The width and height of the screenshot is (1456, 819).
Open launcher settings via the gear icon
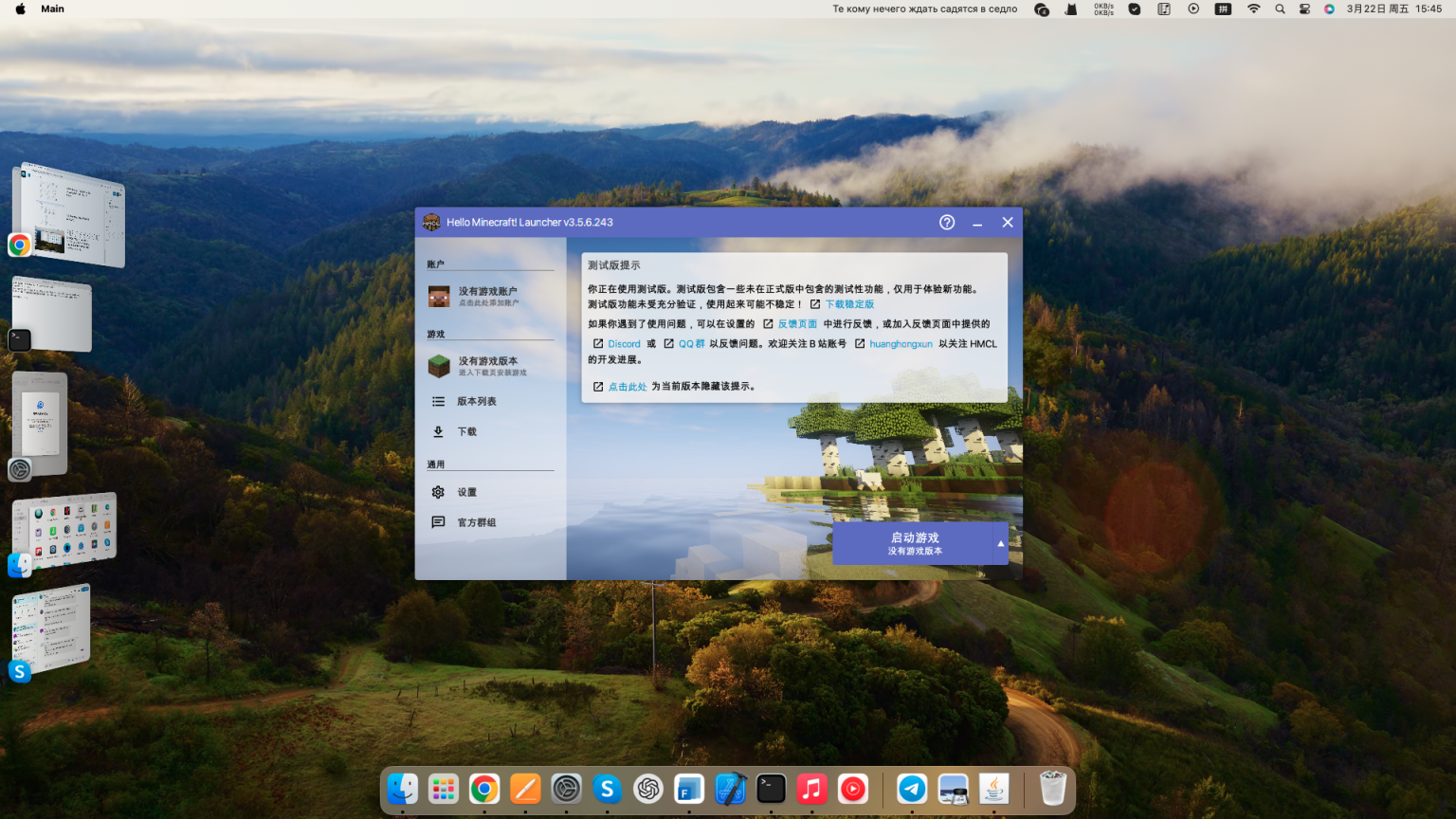[438, 492]
